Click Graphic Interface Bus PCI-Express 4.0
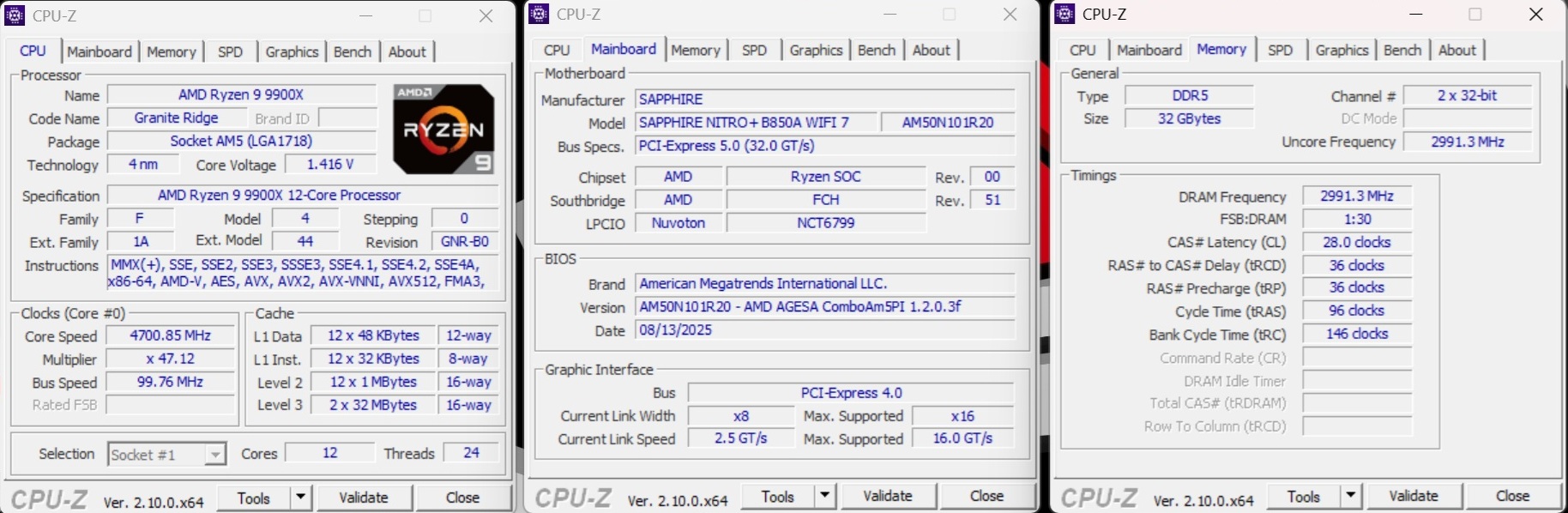This screenshot has height=513, width=1568. [x=851, y=393]
